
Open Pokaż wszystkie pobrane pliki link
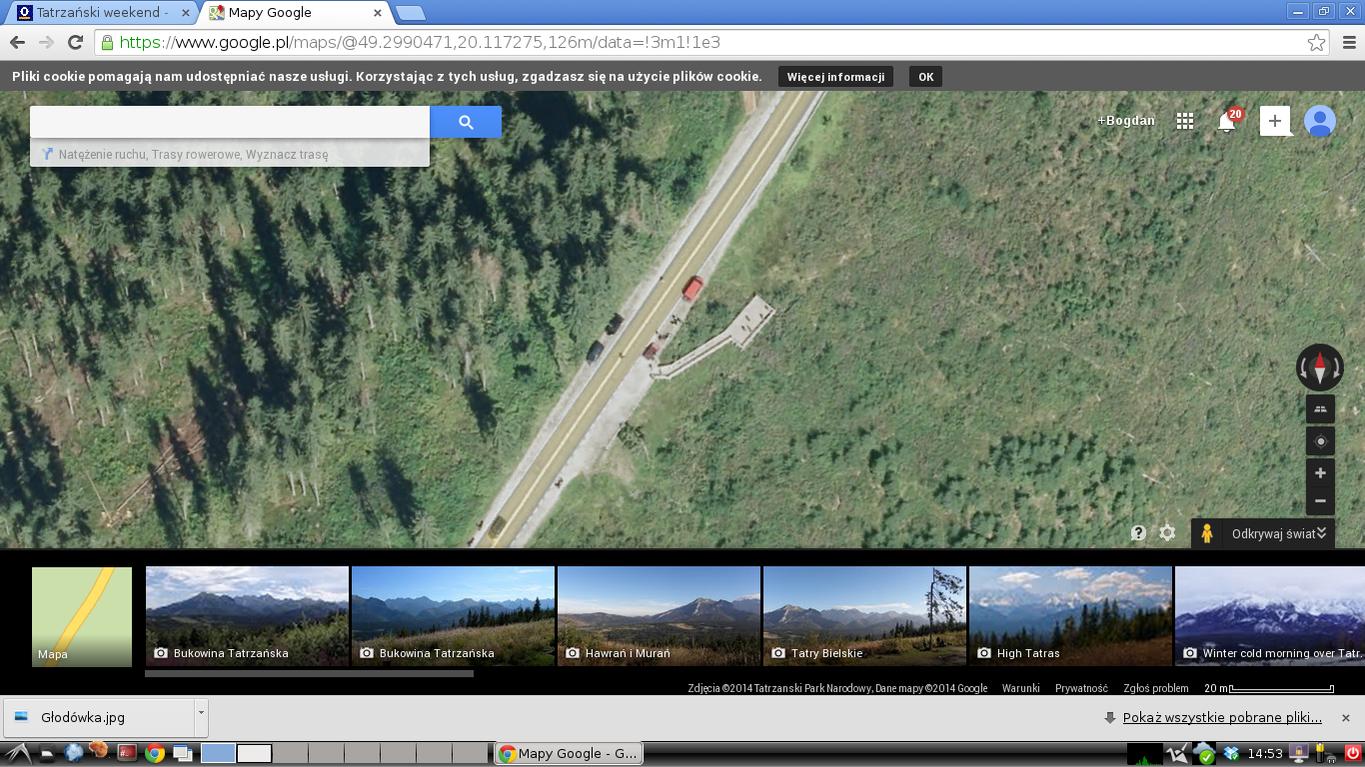[1221, 717]
